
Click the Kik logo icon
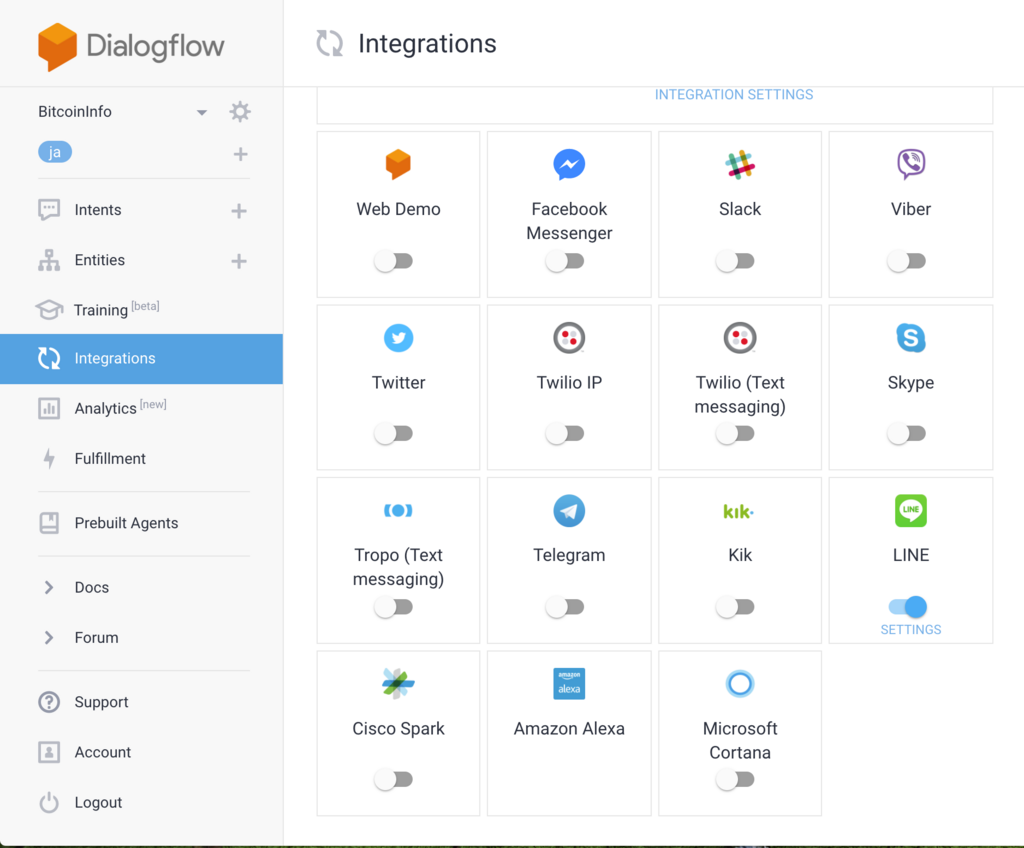(739, 512)
